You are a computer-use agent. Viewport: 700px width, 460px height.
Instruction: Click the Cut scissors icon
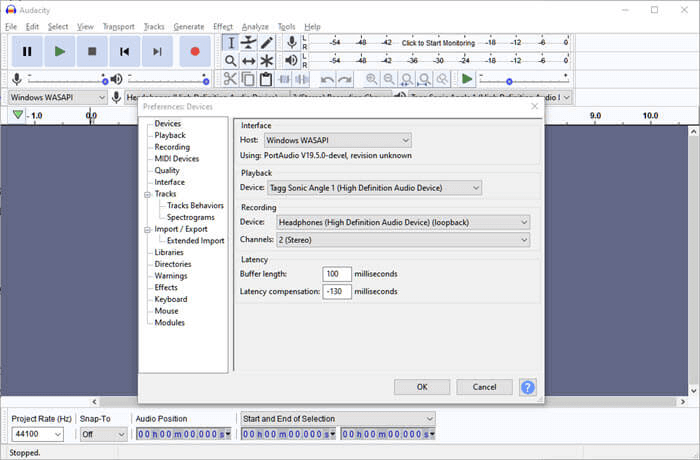click(230, 79)
